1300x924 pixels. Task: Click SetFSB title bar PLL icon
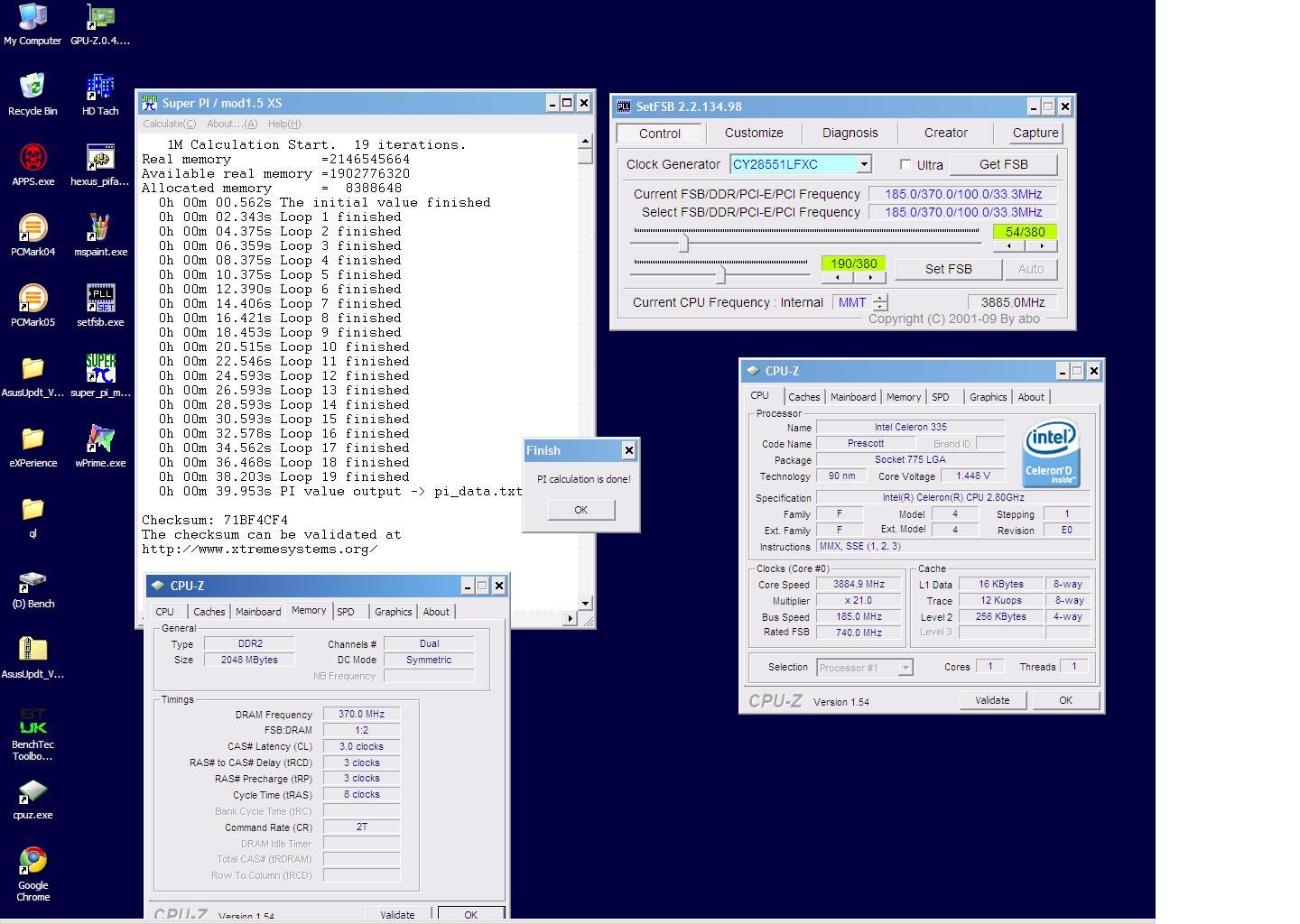pos(624,106)
